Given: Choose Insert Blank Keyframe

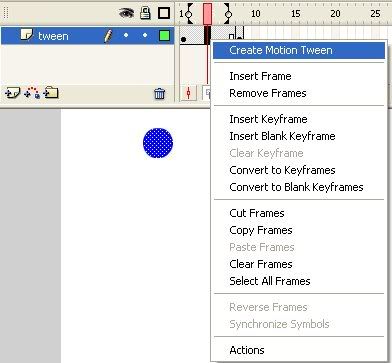Looking at the screenshot, I should coord(282,136).
